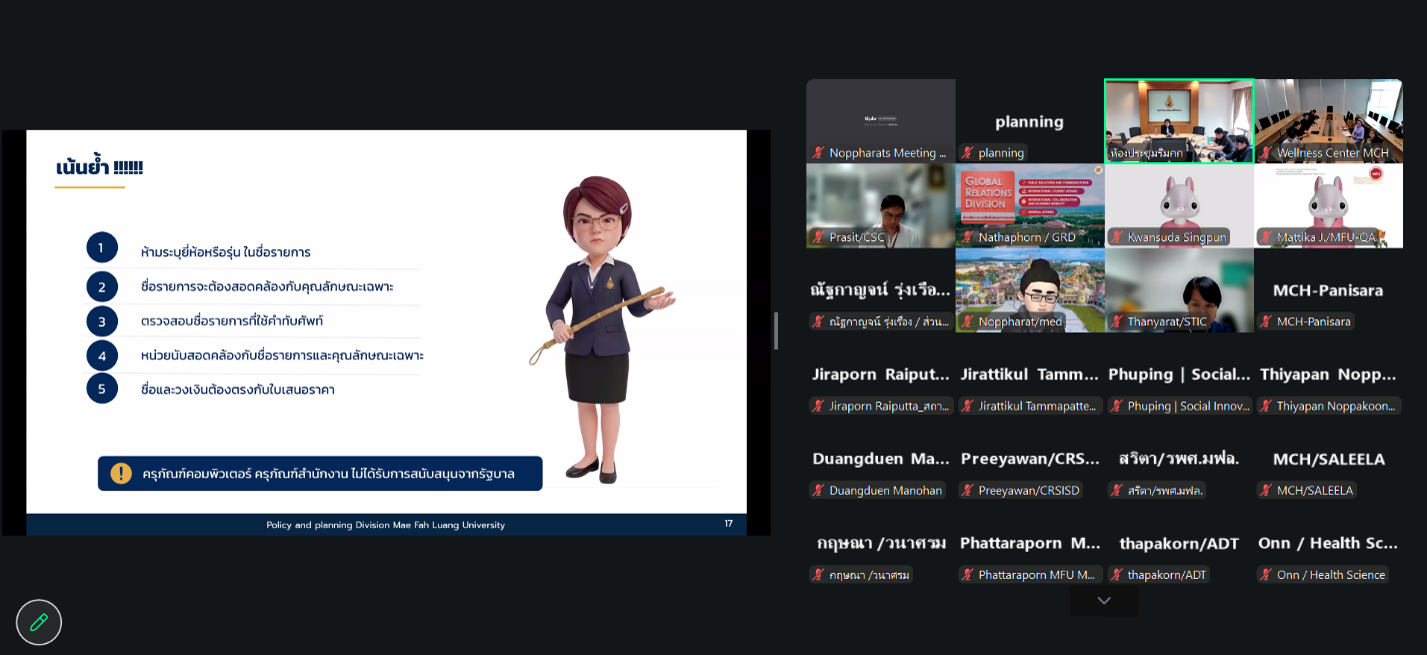The image size is (1427, 655).
Task: Expand more participants with the down chevron
Action: pos(1104,601)
